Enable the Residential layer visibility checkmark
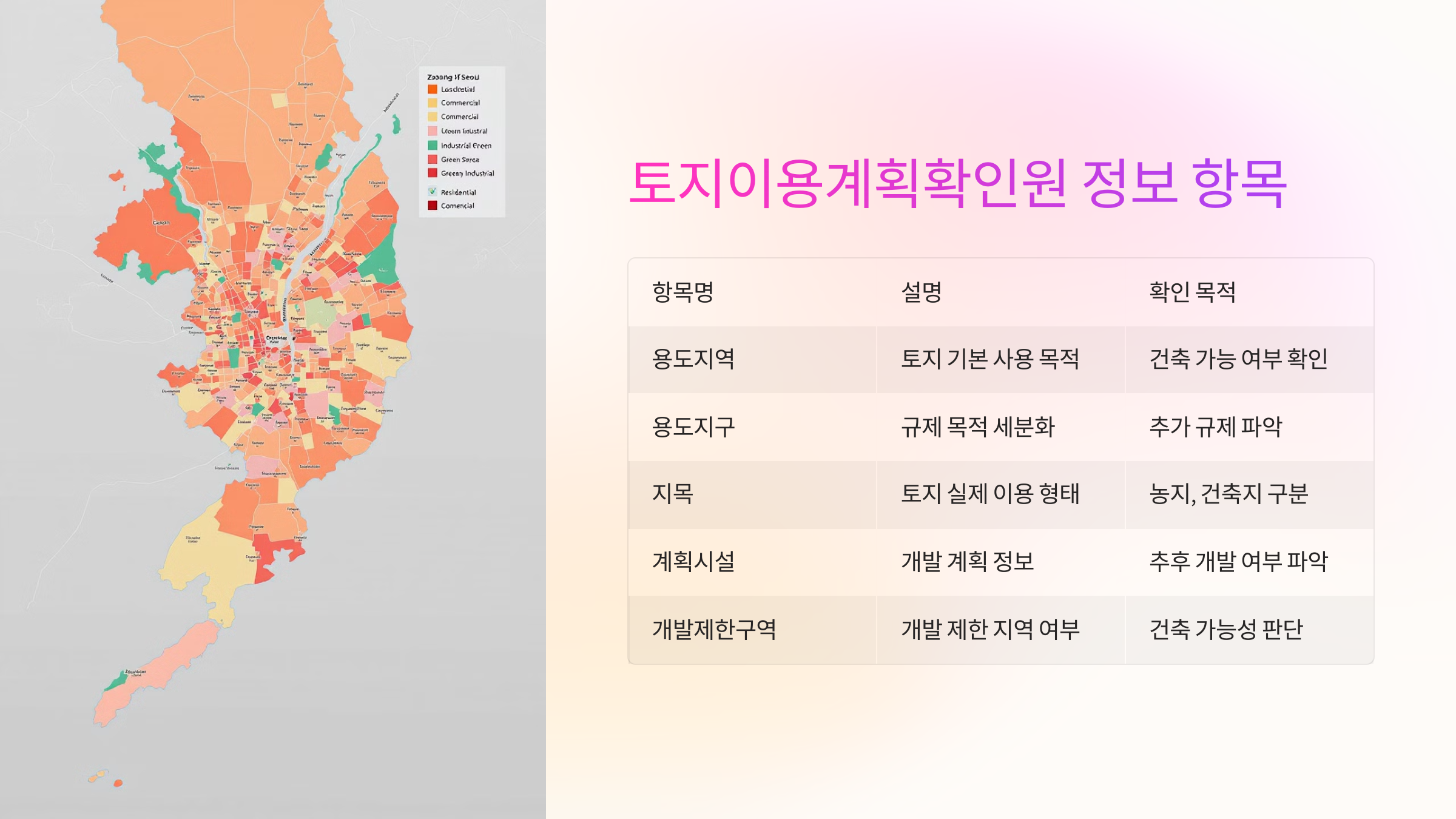The width and height of the screenshot is (1456, 819). coord(432,191)
